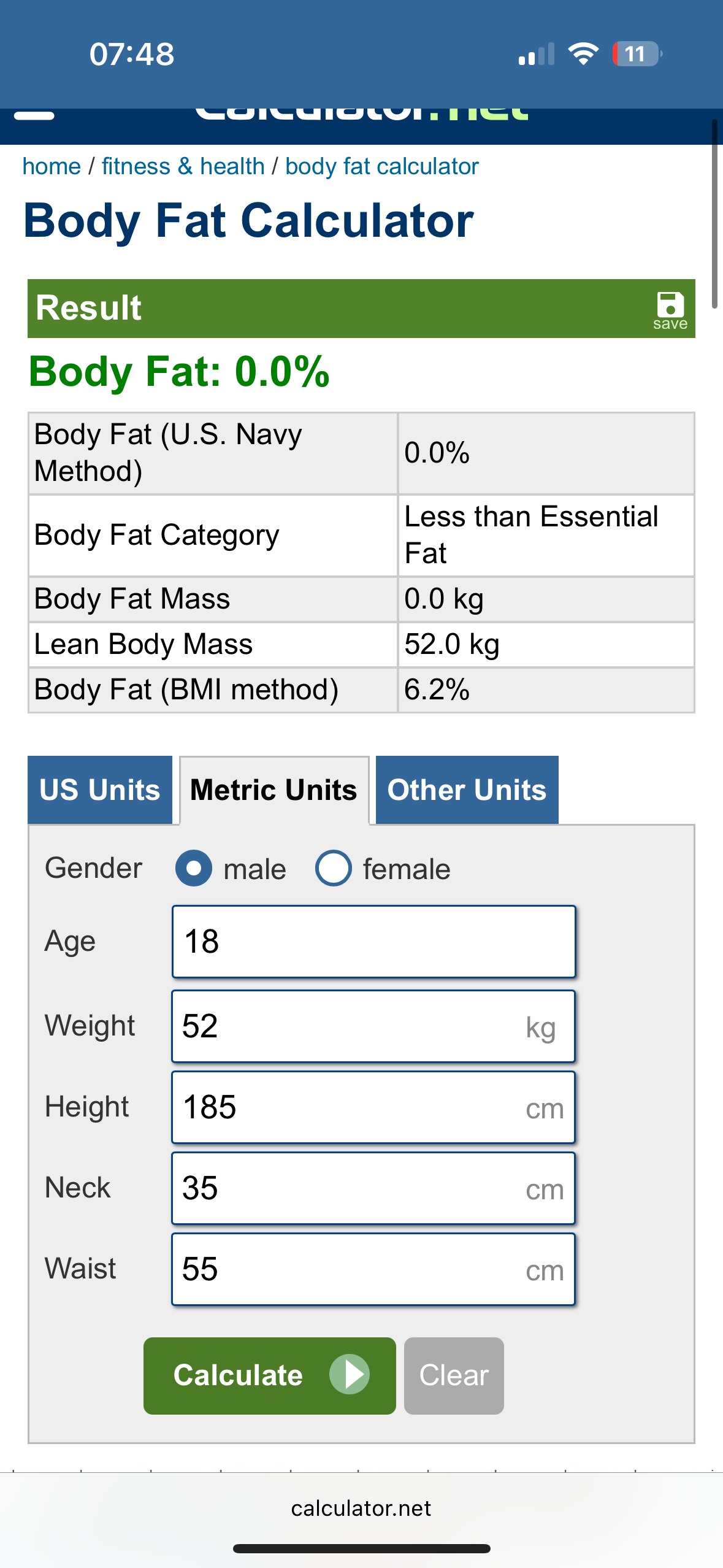Viewport: 723px width, 1568px height.
Task: Tap the calculator.net address bar
Action: 361,1508
